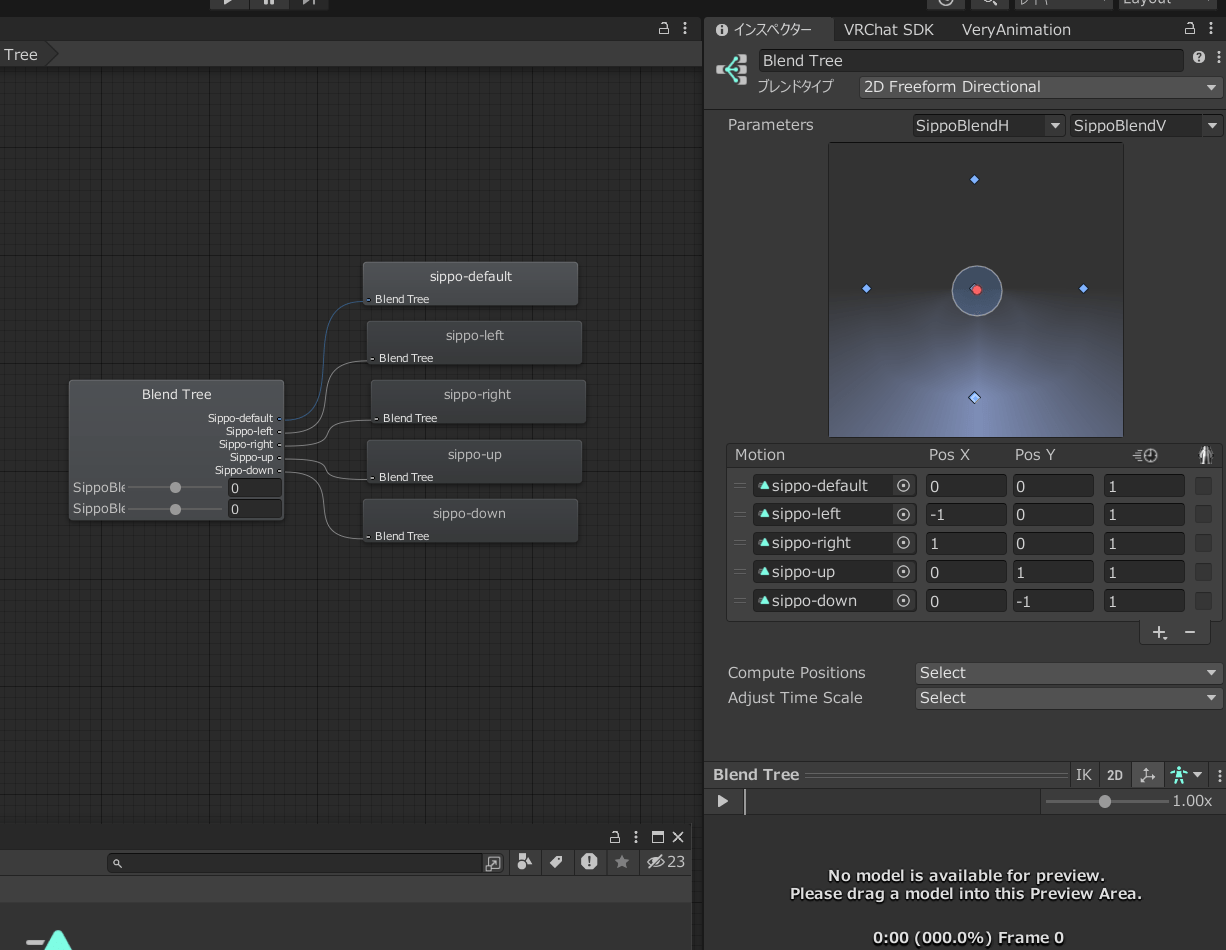Open the Favorites star icon

coord(622,862)
